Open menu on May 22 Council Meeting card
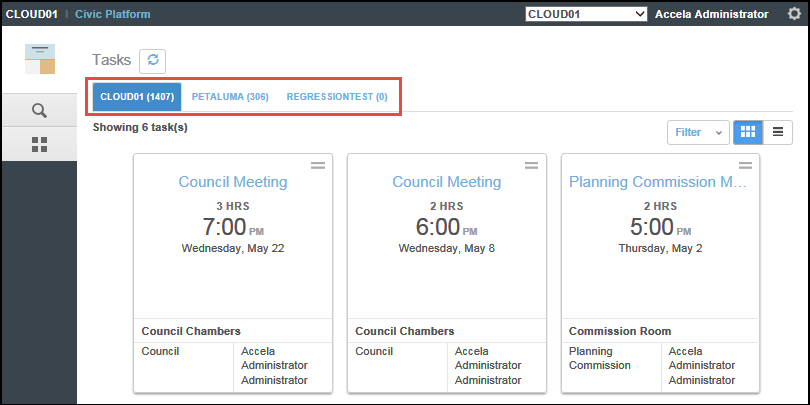The height and width of the screenshot is (405, 810). [318, 166]
